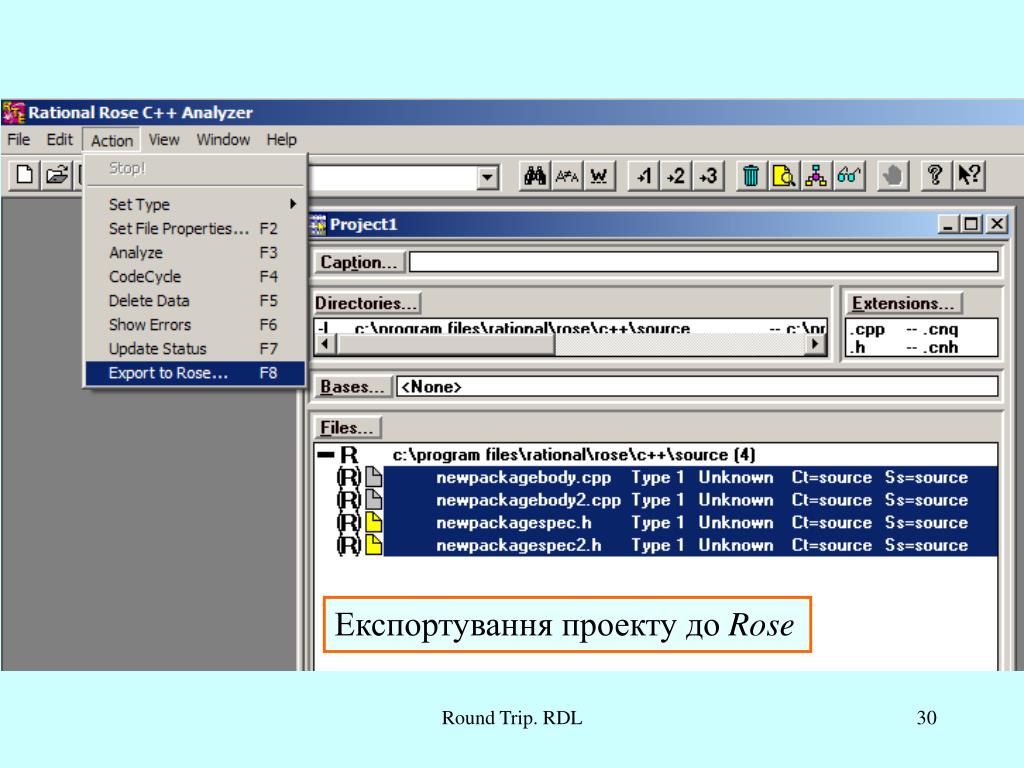
Task: Click the Rational Rose title bar icon
Action: tap(14, 112)
